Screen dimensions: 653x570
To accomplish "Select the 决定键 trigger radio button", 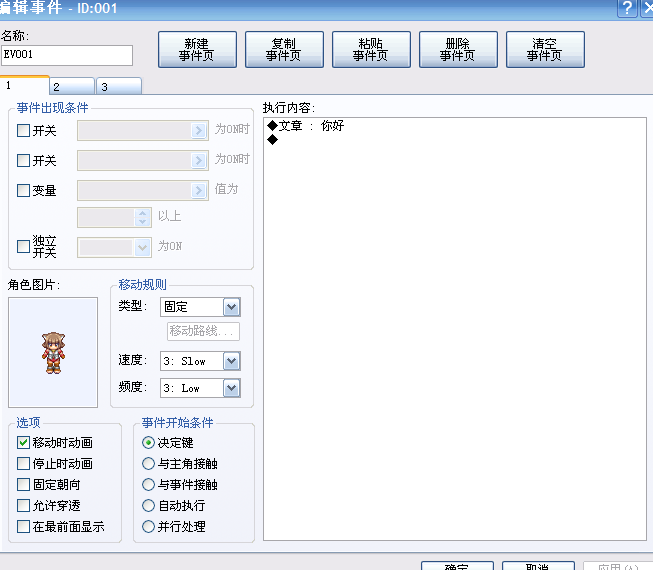I will [148, 443].
